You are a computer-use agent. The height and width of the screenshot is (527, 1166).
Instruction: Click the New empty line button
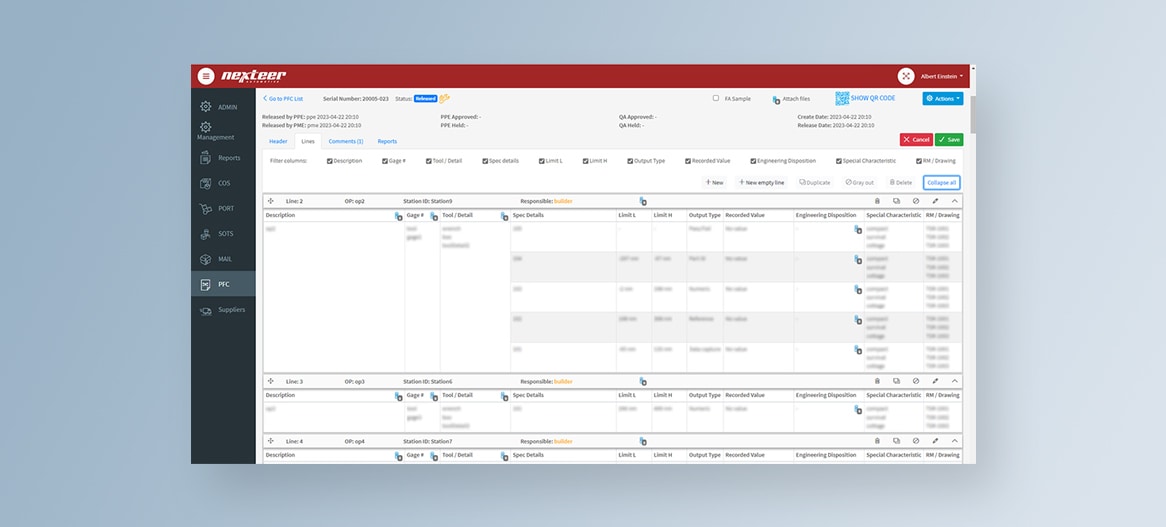point(761,182)
